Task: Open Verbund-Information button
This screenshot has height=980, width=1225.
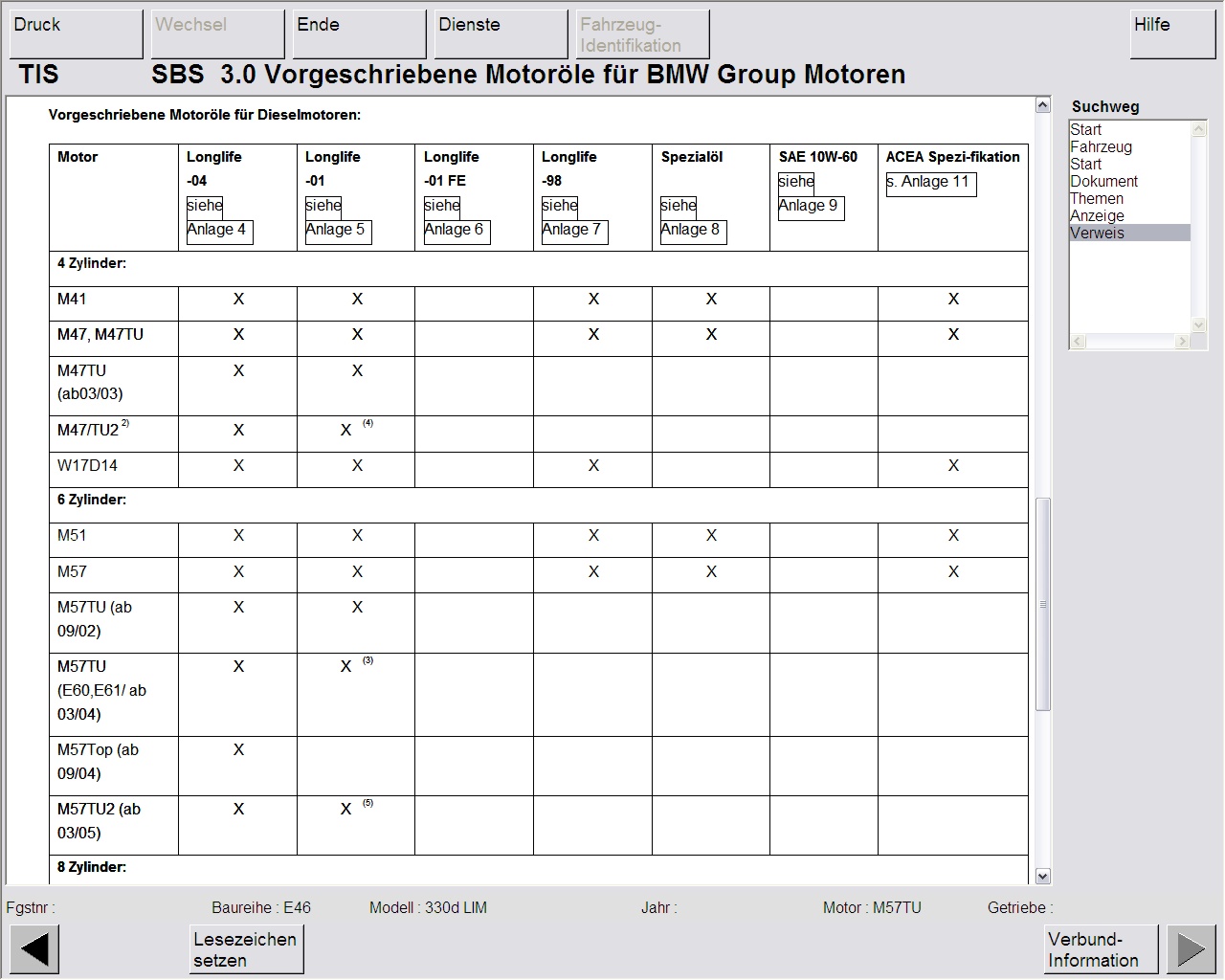Action: pyautogui.click(x=1102, y=949)
